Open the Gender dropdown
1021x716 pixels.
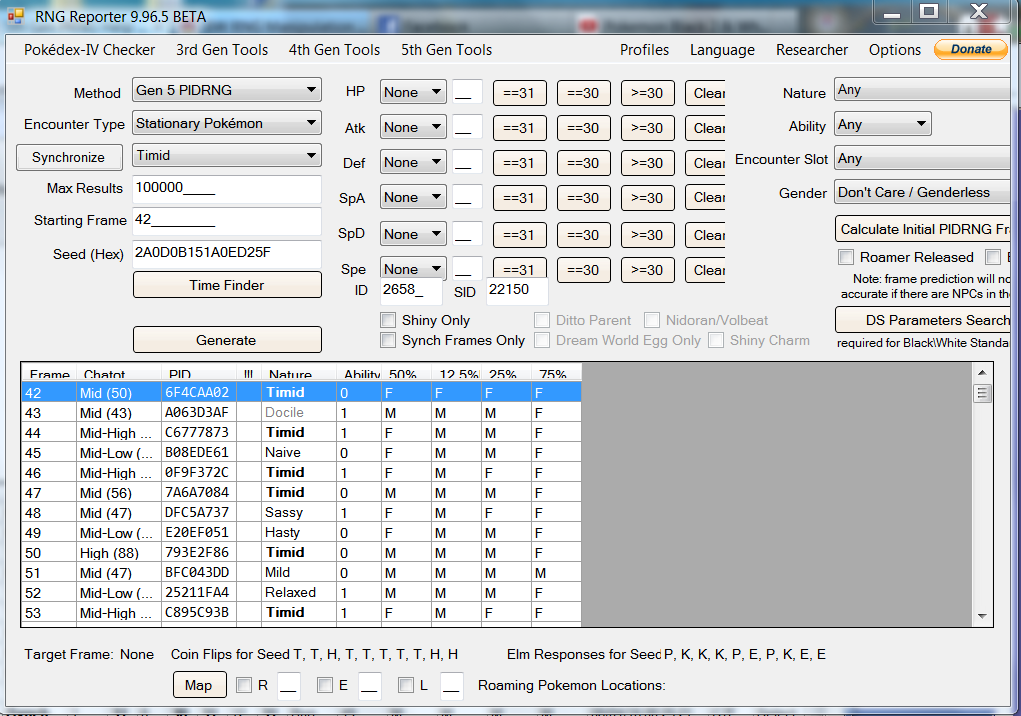[x=921, y=192]
